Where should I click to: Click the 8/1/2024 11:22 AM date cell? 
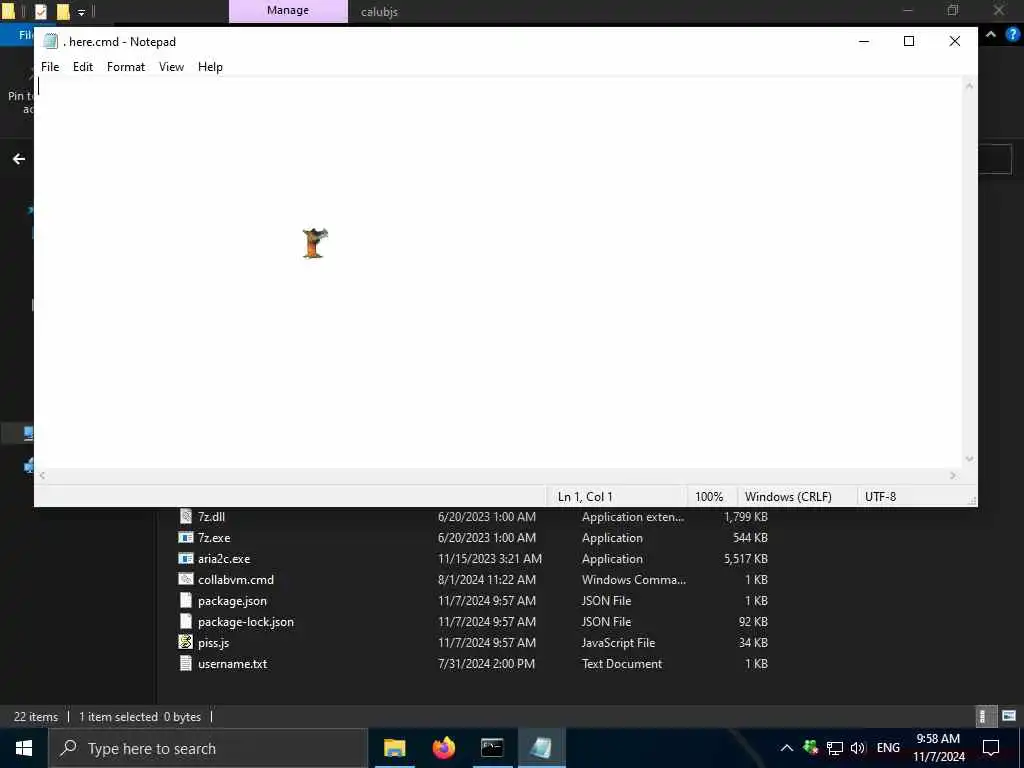click(487, 579)
